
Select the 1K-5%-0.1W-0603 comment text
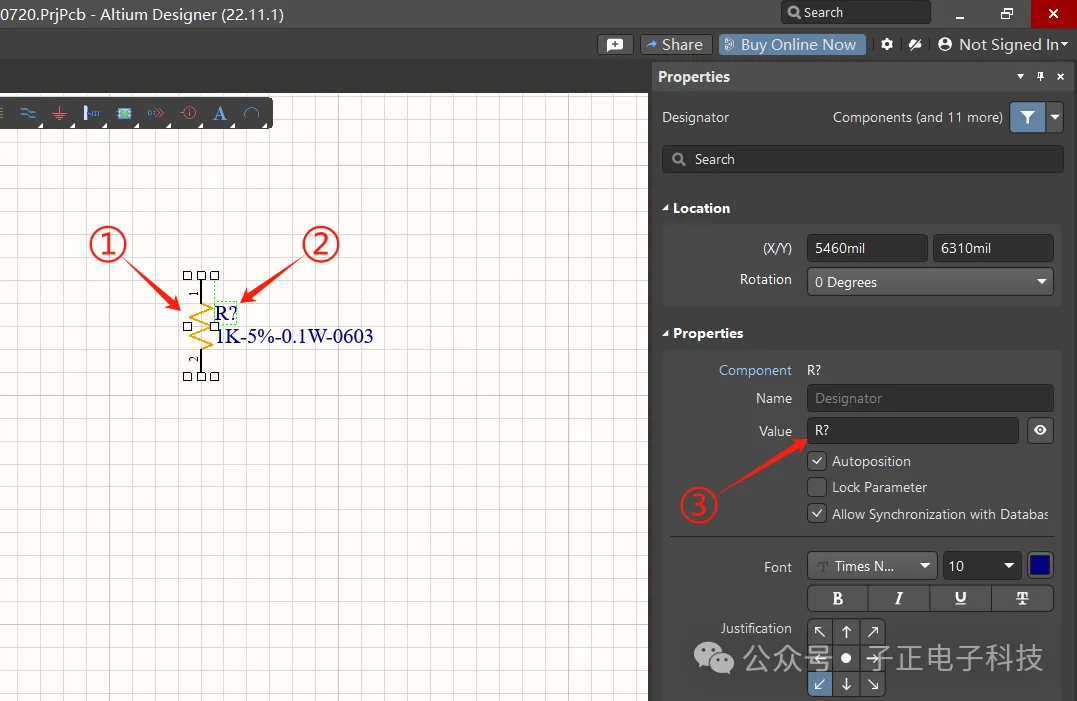tap(295, 336)
